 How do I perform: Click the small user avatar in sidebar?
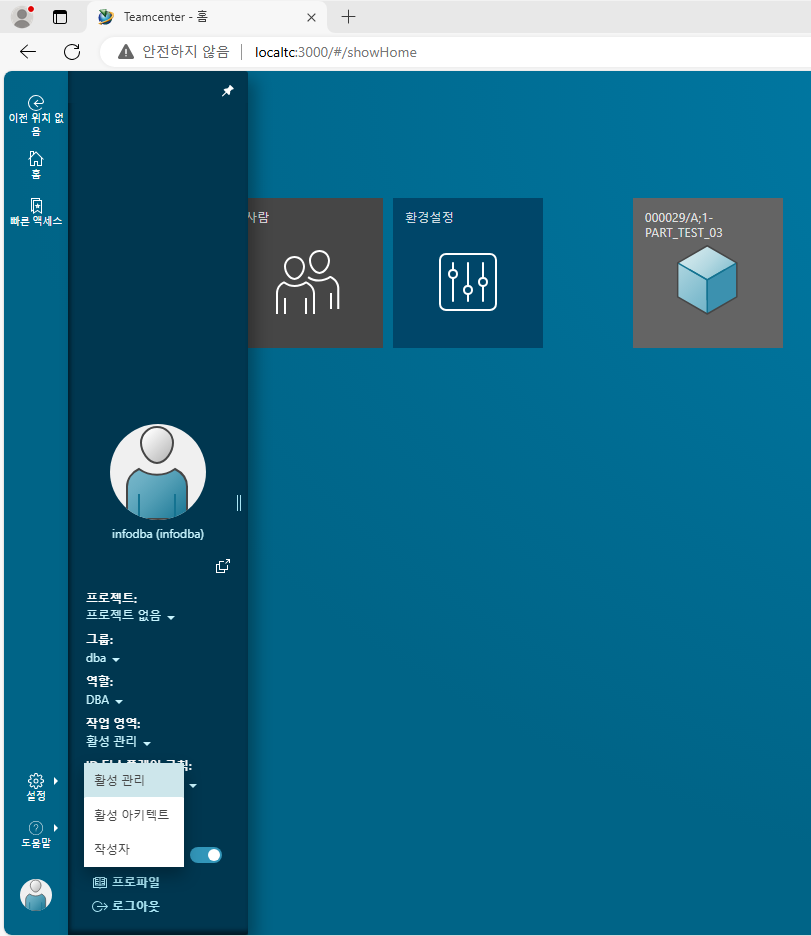36,894
